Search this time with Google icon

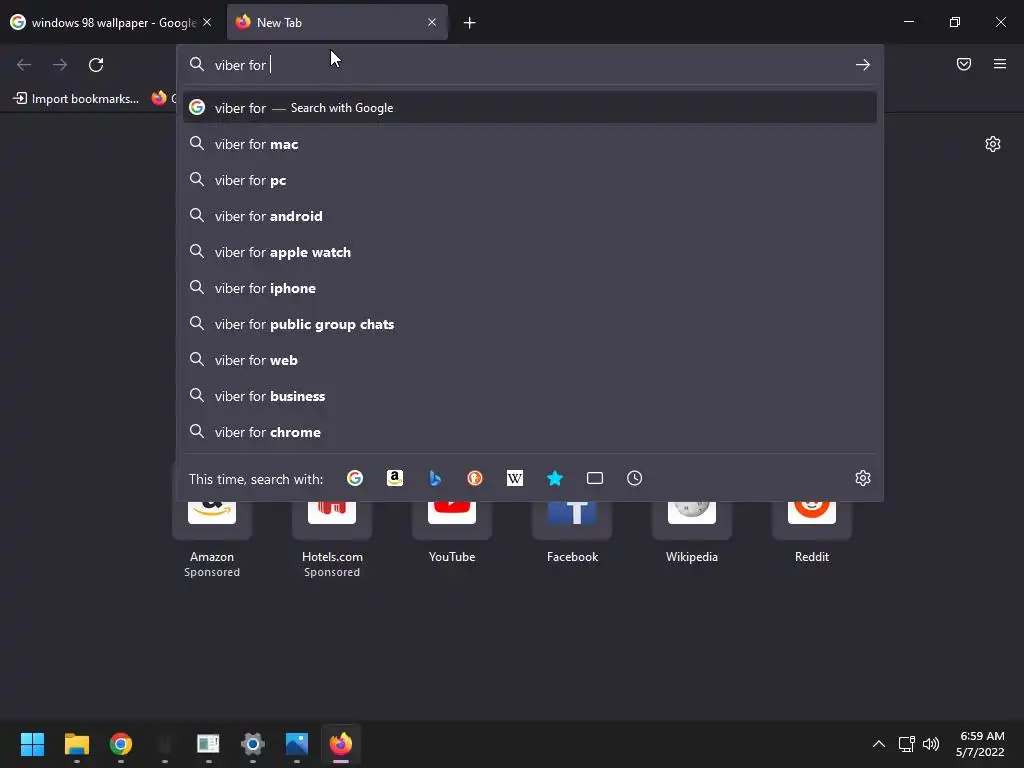coord(355,478)
